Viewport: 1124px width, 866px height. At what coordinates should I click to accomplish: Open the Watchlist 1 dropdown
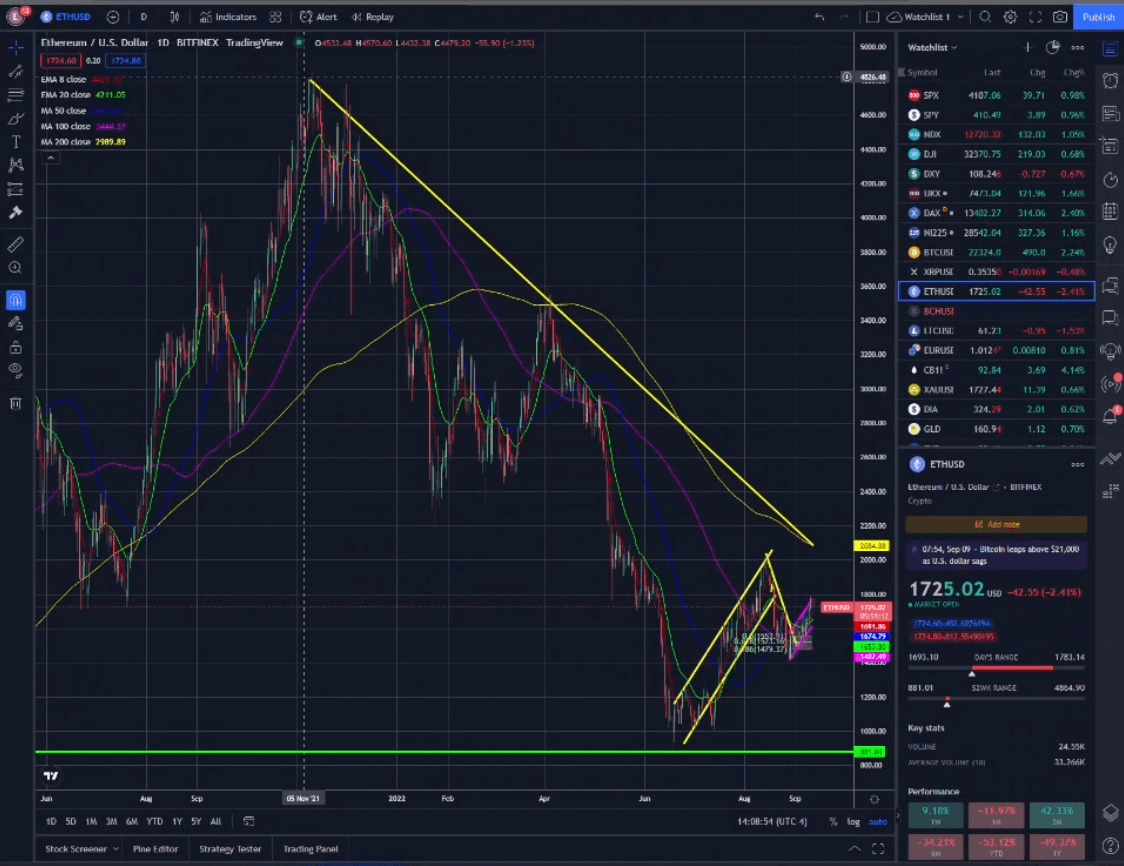click(x=927, y=16)
